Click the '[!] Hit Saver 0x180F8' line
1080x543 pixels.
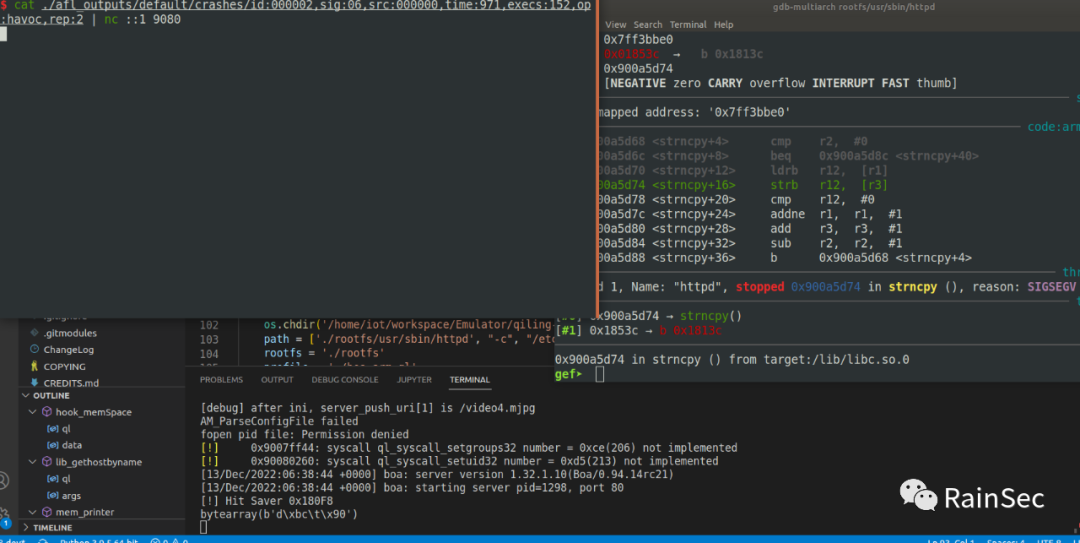[266, 501]
